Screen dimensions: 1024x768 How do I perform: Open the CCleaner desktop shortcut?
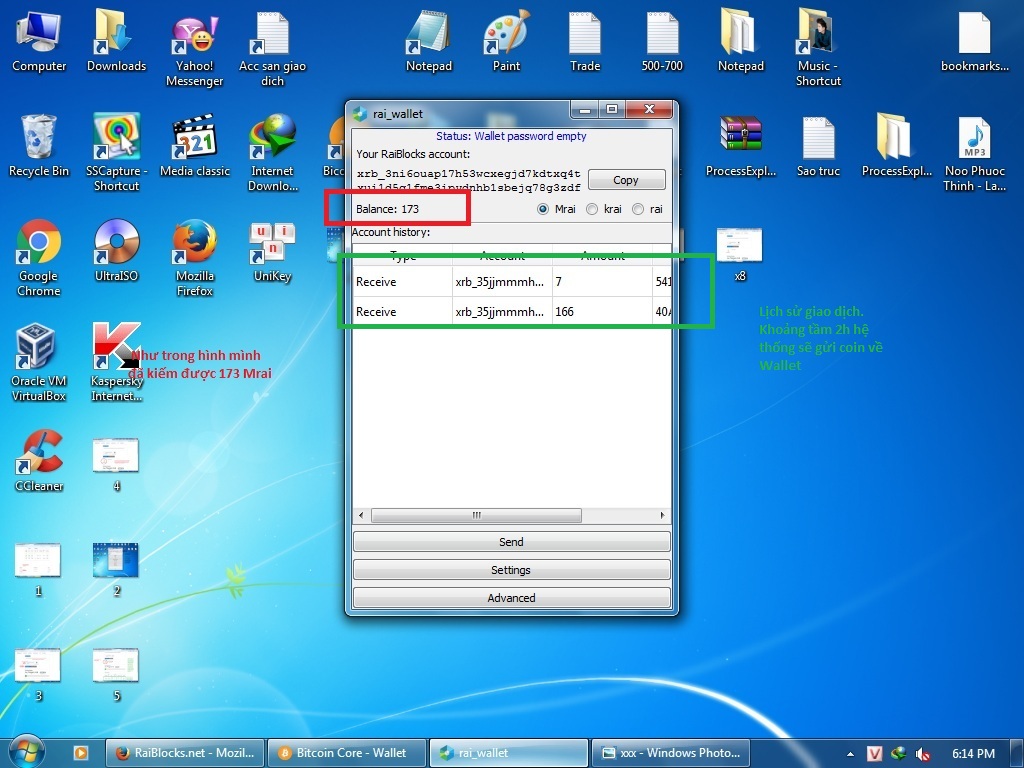(38, 453)
